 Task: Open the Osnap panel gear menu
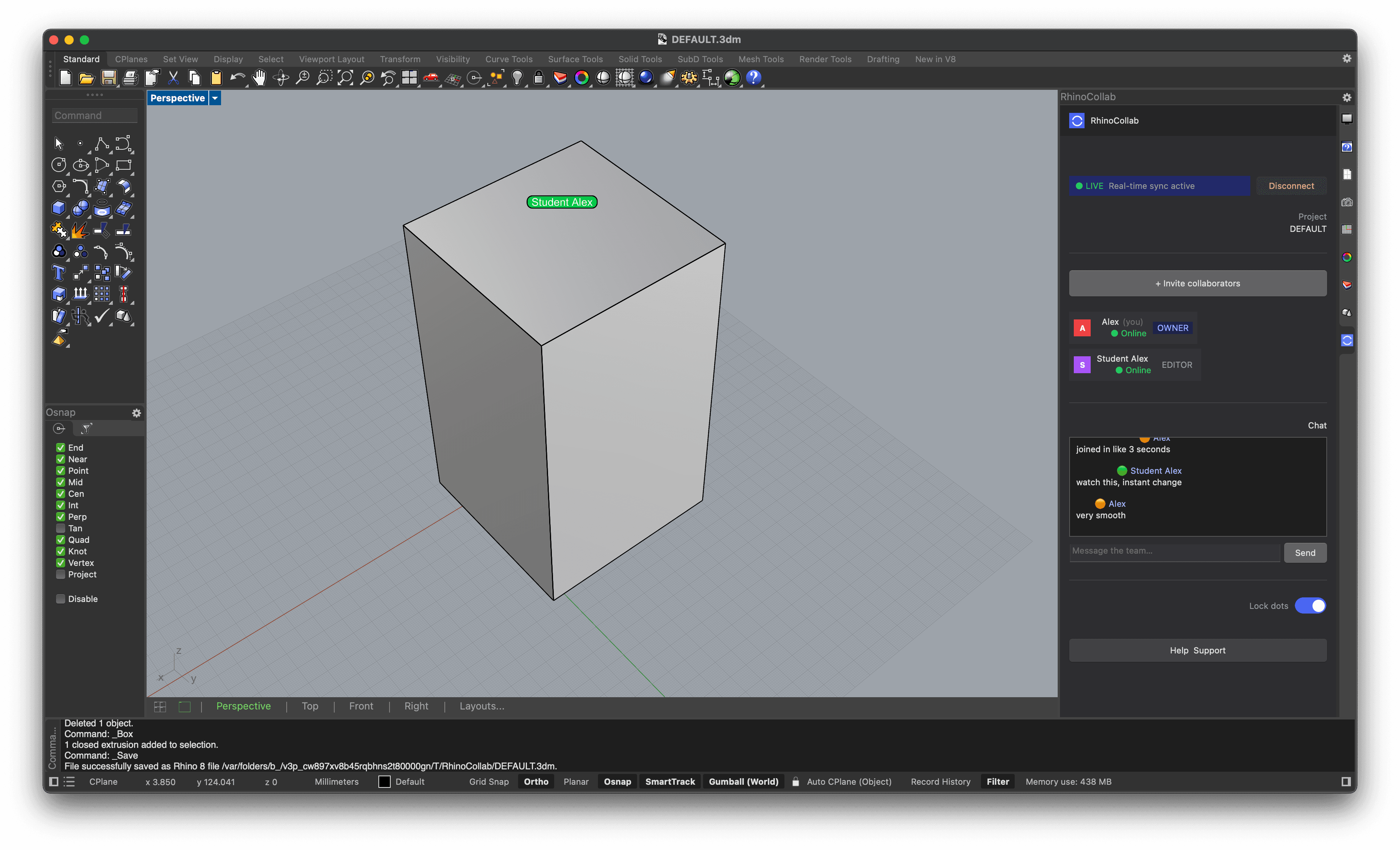136,413
